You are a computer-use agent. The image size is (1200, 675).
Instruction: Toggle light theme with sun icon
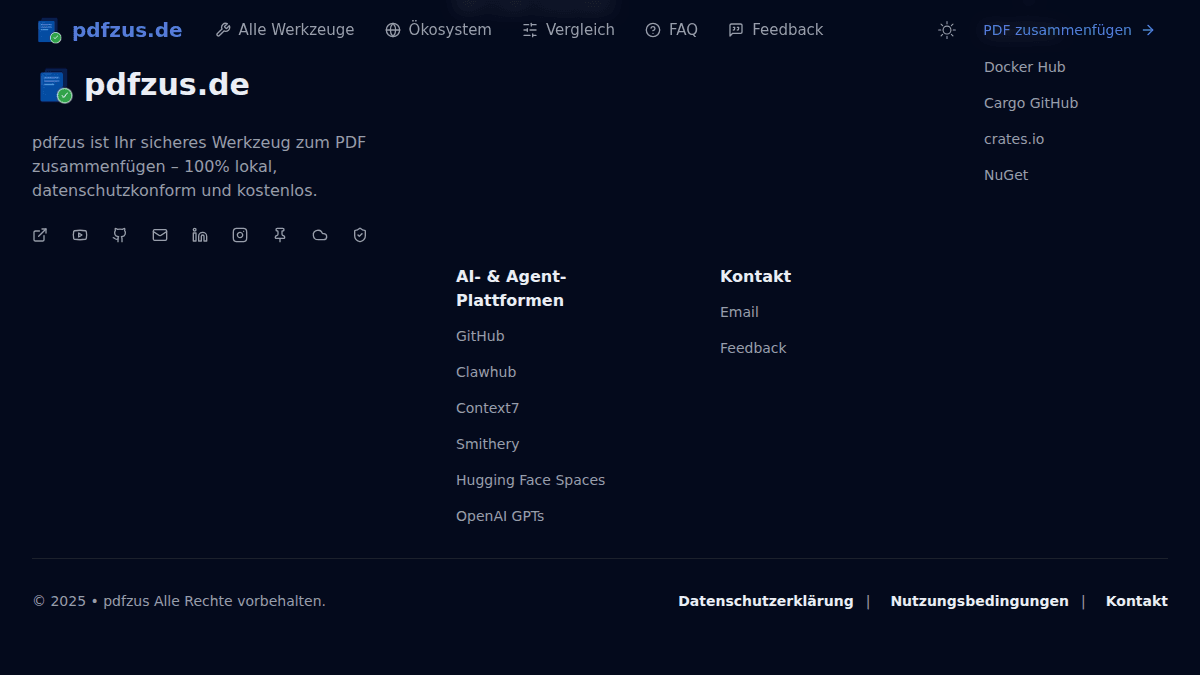[x=947, y=30]
